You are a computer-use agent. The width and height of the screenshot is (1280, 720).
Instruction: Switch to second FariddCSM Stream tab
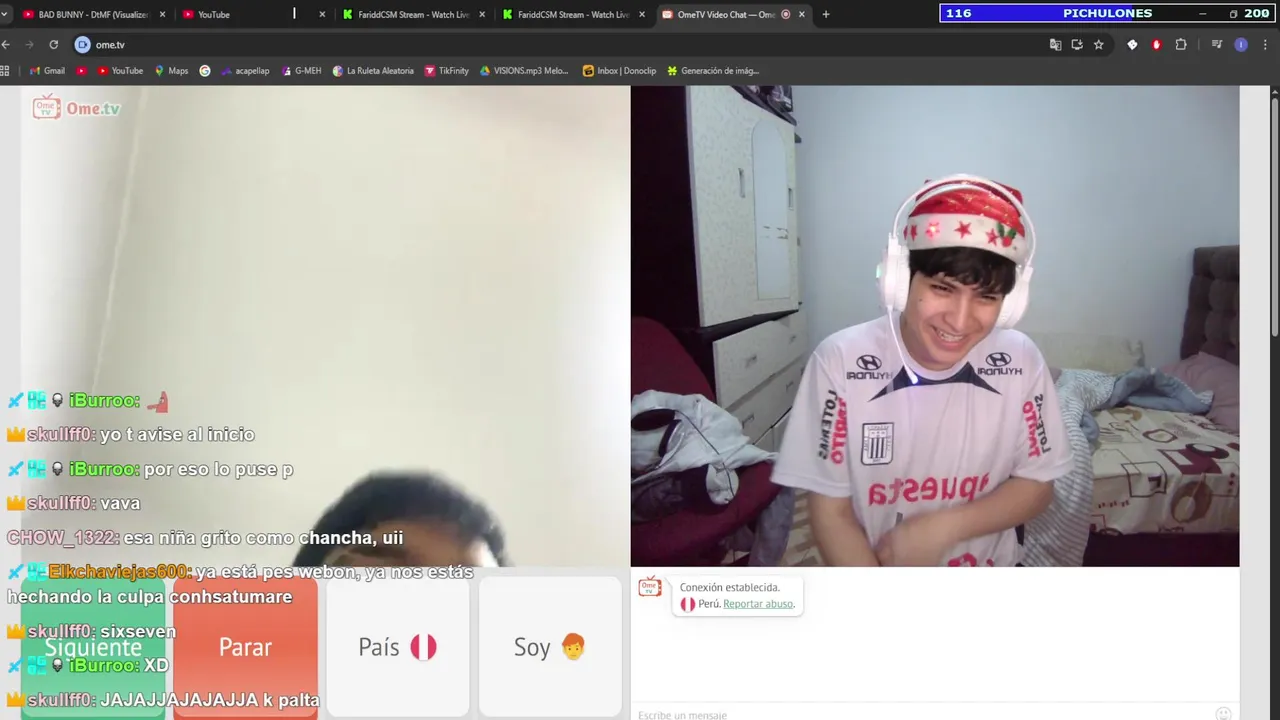coord(574,14)
